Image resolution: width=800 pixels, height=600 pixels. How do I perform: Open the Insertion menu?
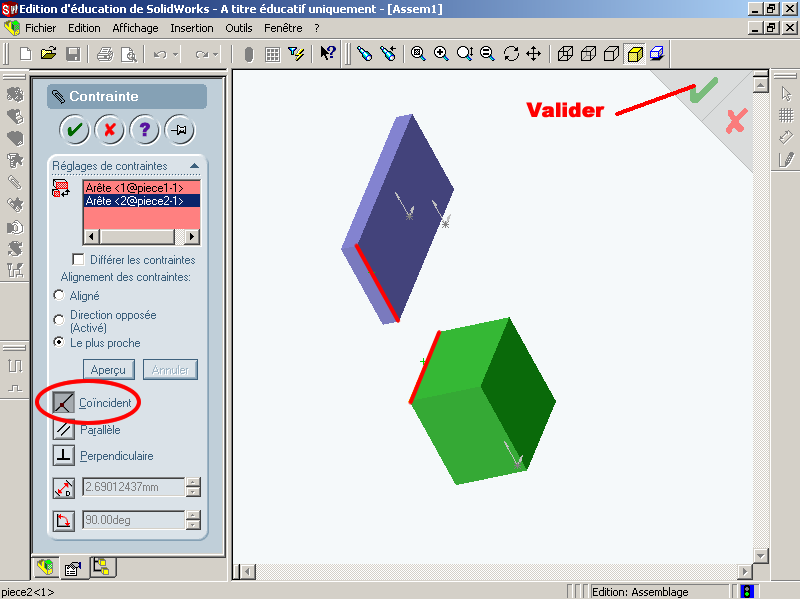tap(192, 28)
